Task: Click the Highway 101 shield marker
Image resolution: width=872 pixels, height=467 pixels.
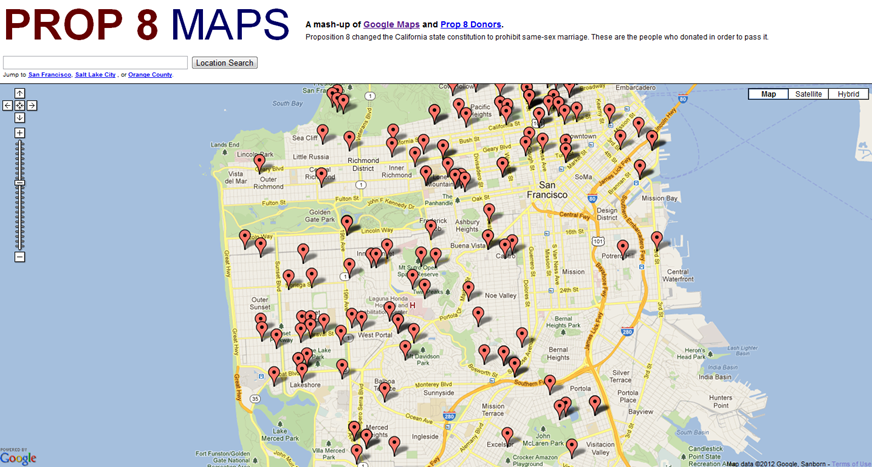Action: [598, 241]
